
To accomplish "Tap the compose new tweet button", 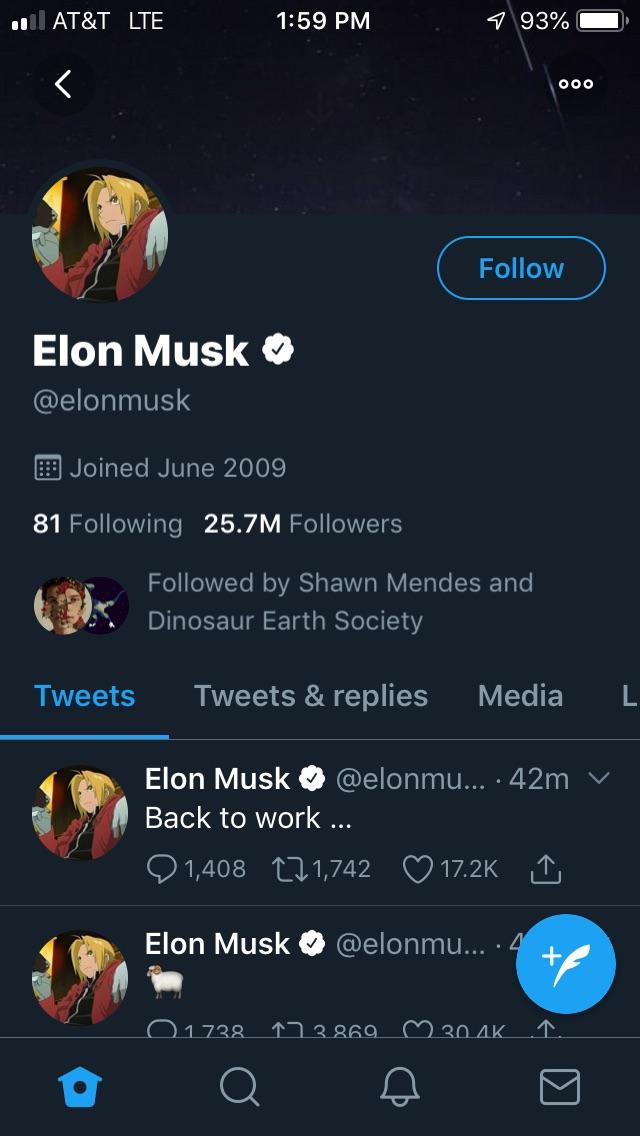I will [566, 964].
